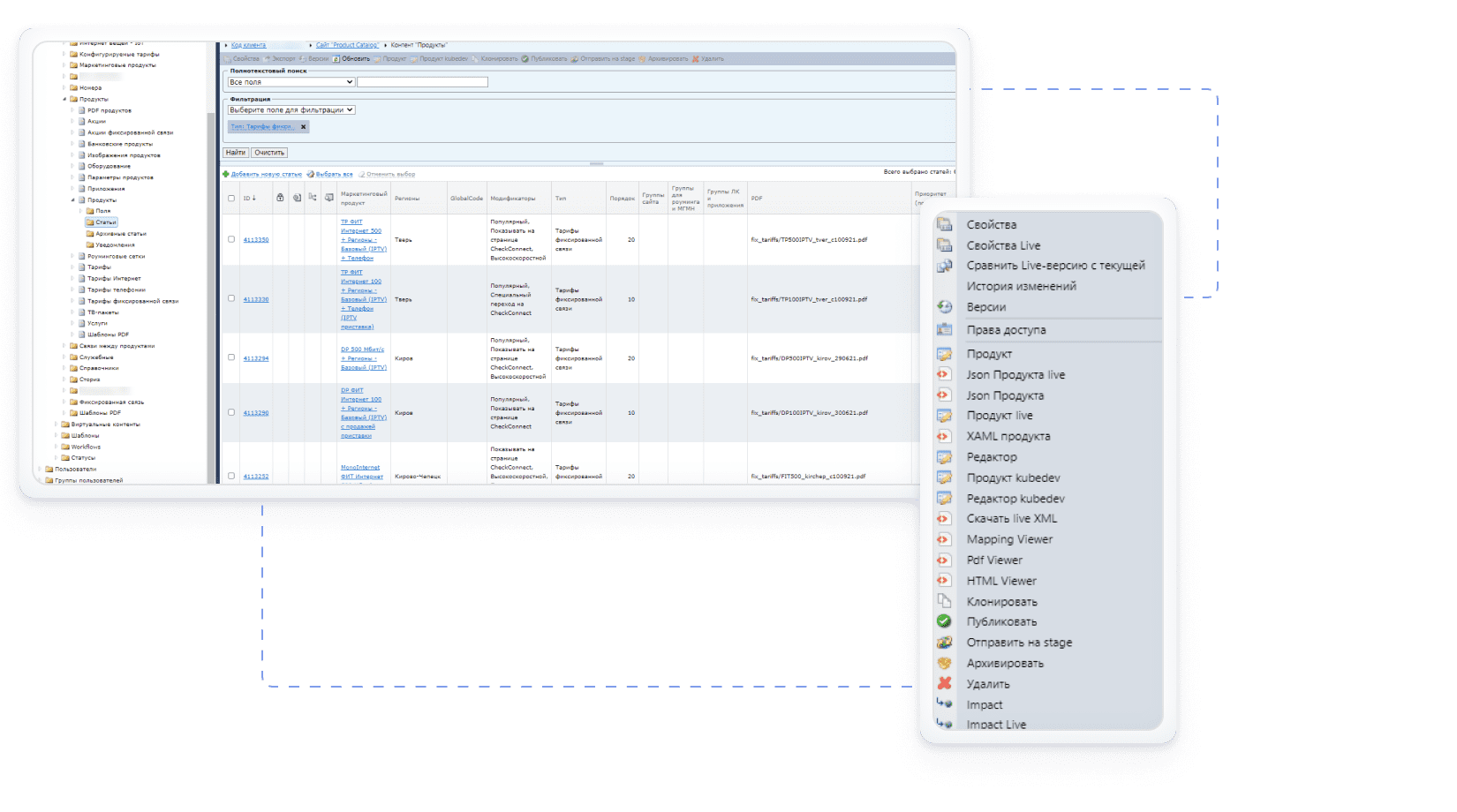Click the horizontal splitter handle below search panel

tap(597, 163)
